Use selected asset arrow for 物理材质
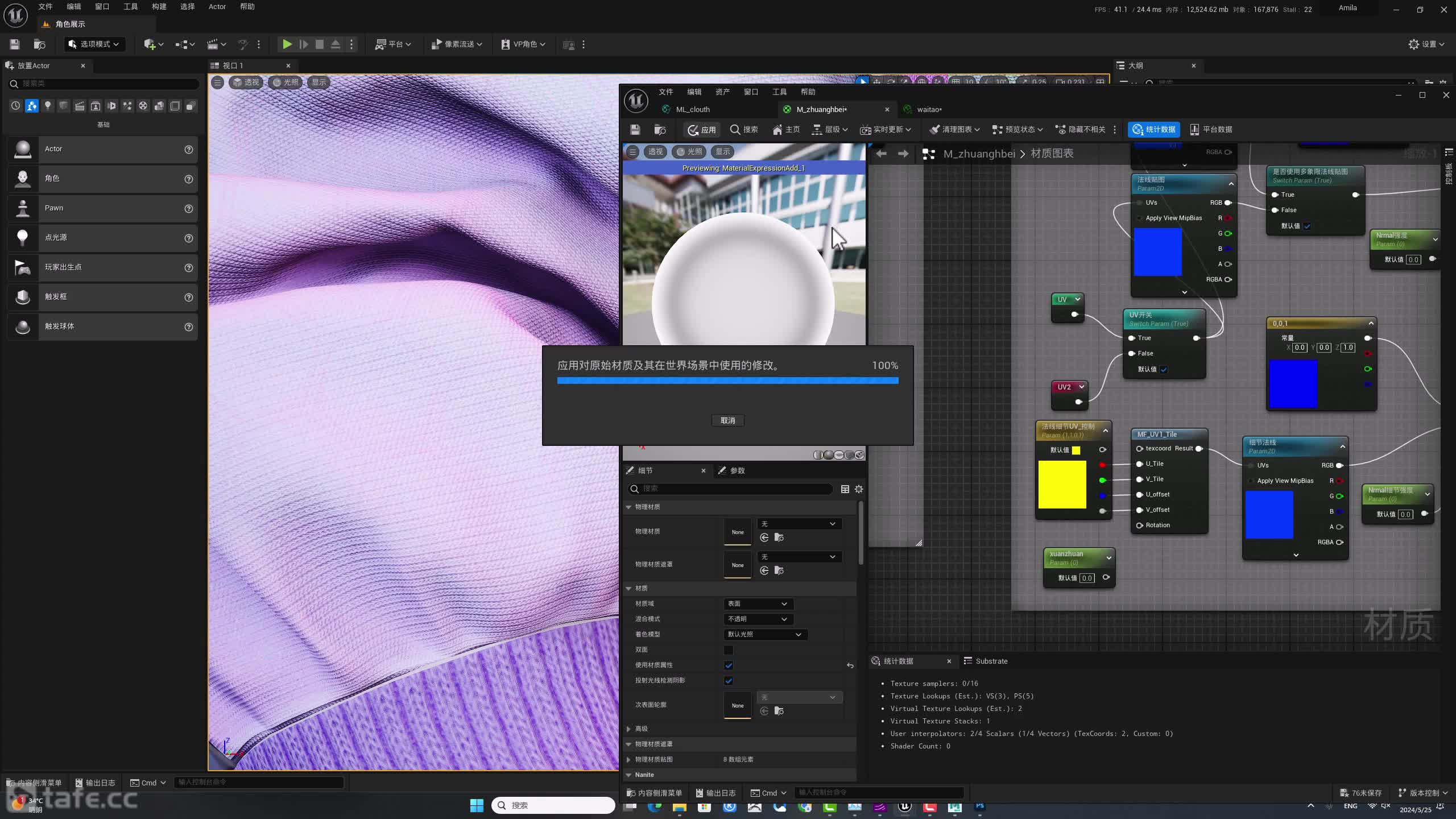 [764, 538]
